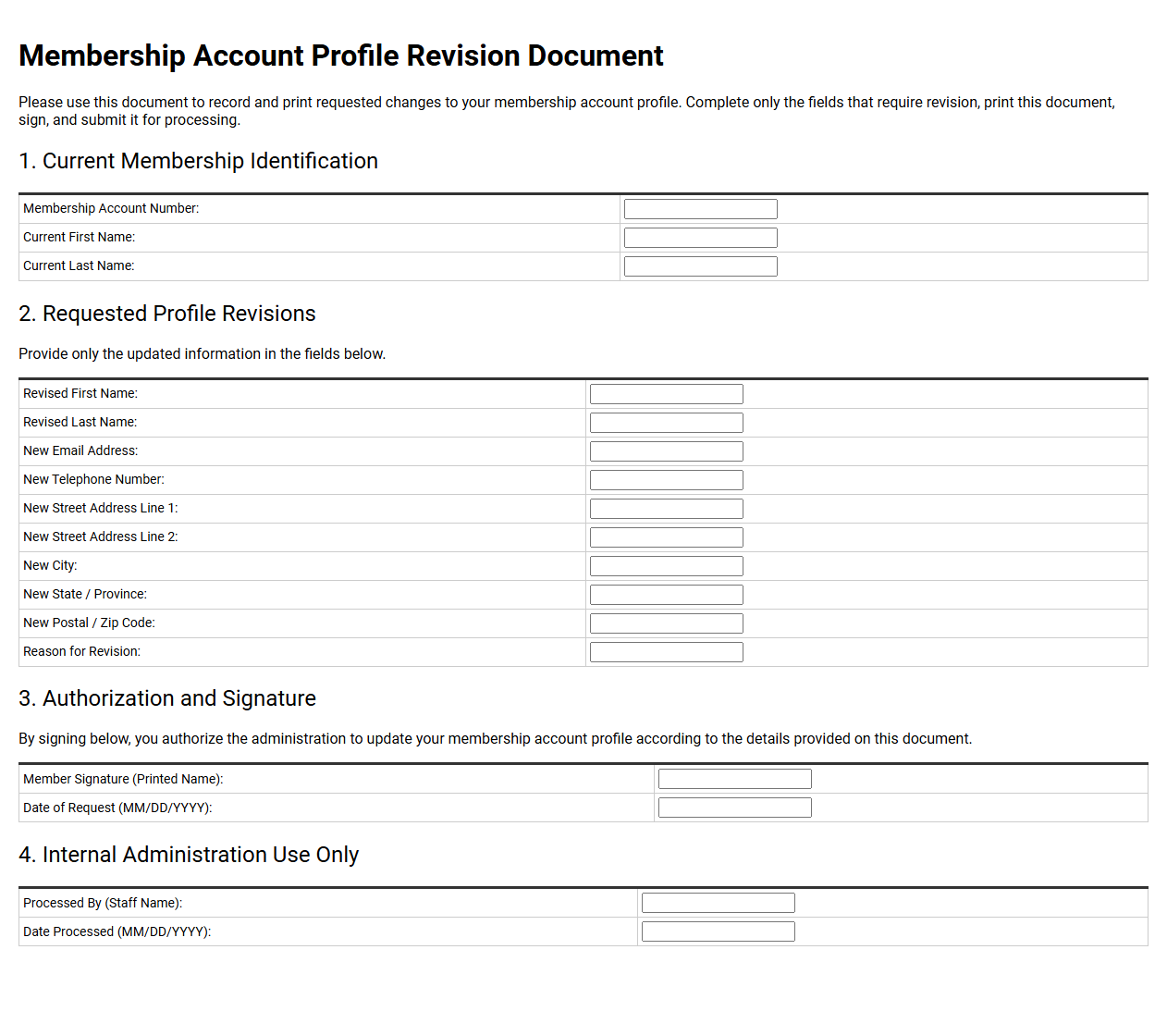The height and width of the screenshot is (1036, 1167).
Task: Click the 'Membership Account Number:' label
Action: (111, 209)
